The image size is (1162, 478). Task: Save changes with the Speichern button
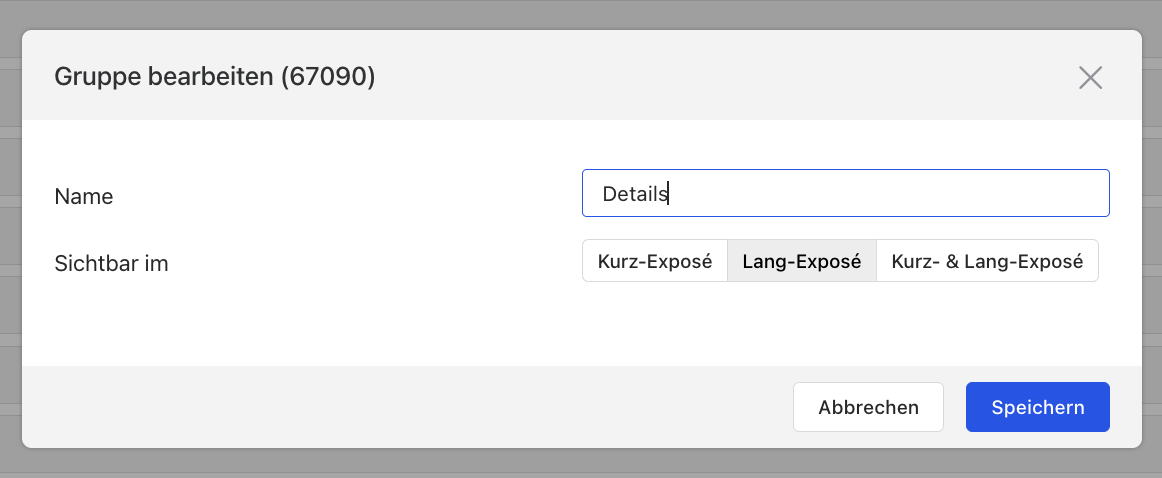click(1038, 407)
